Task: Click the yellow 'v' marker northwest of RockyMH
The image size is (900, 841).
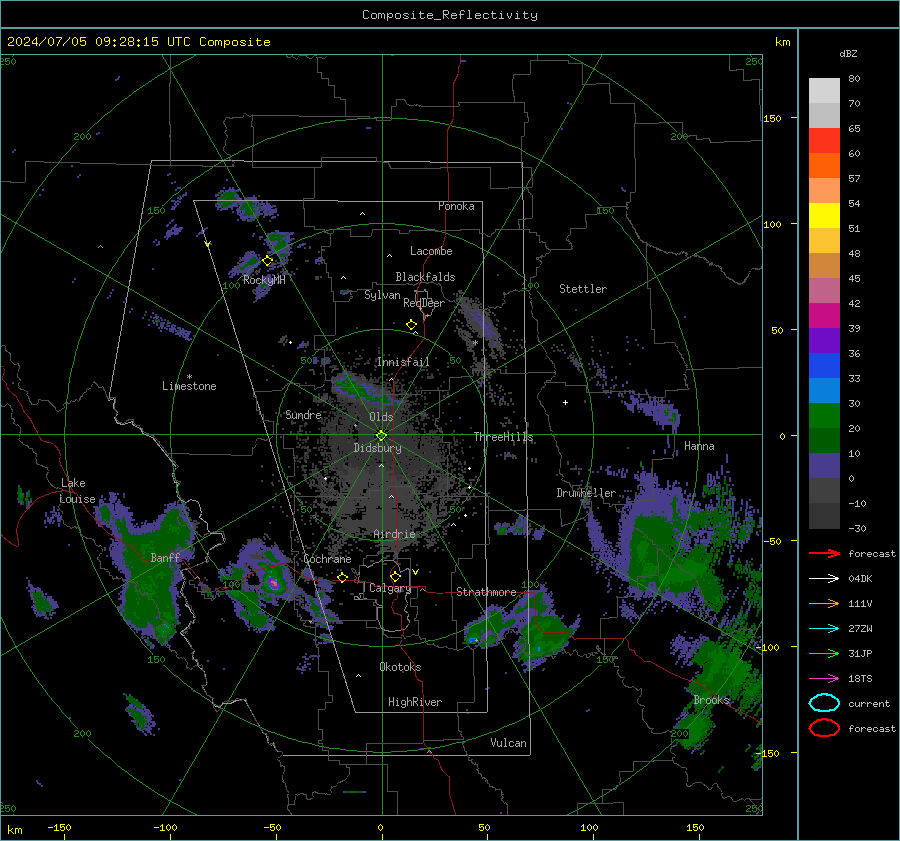Action: tap(208, 244)
